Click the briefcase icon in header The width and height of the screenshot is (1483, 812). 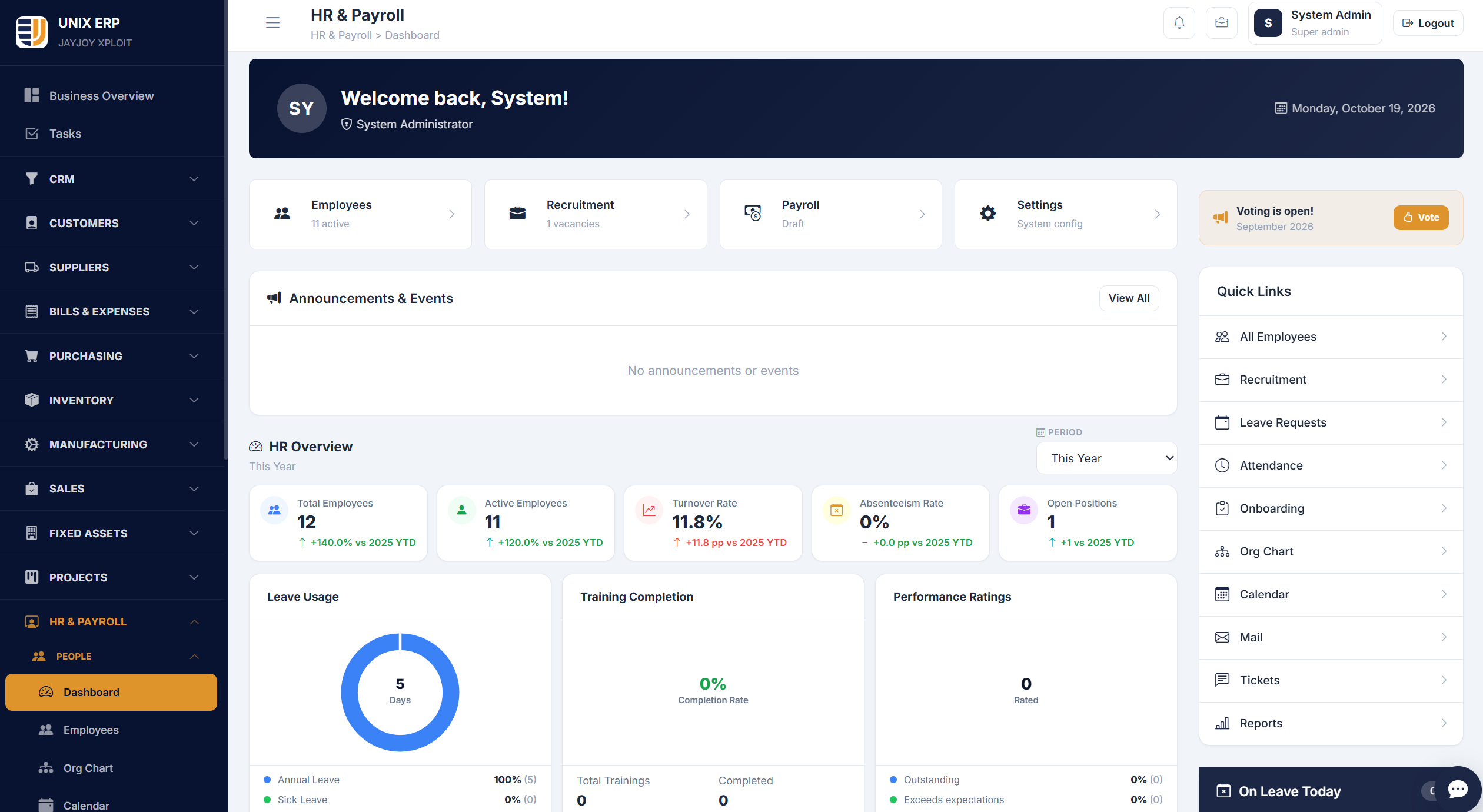[1221, 23]
